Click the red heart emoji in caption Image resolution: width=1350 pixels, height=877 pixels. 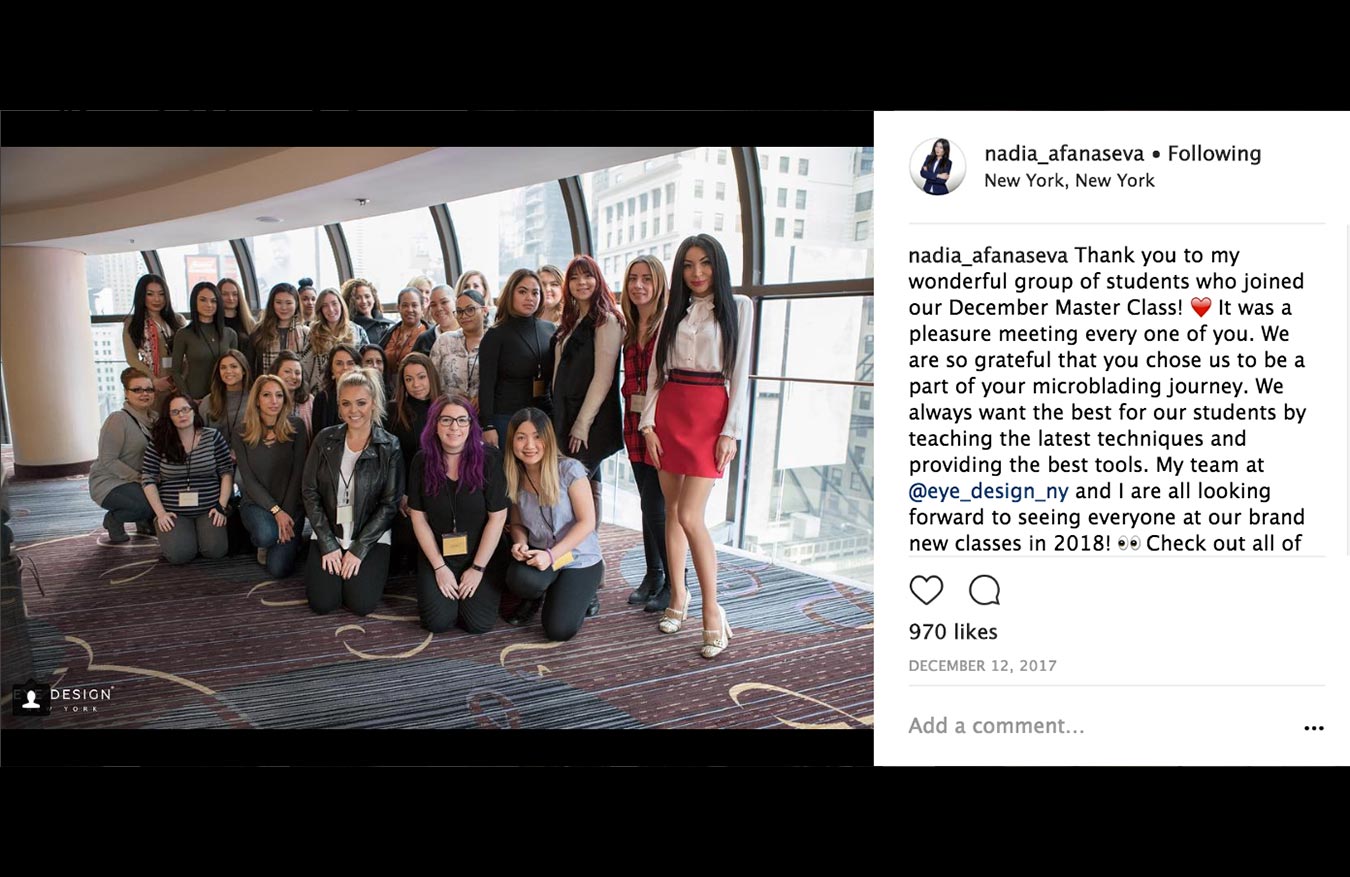[1201, 308]
